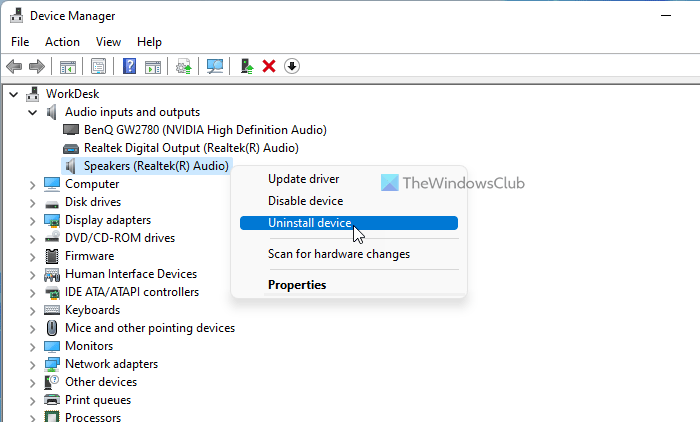Expand the Disk drives category

pos(32,202)
